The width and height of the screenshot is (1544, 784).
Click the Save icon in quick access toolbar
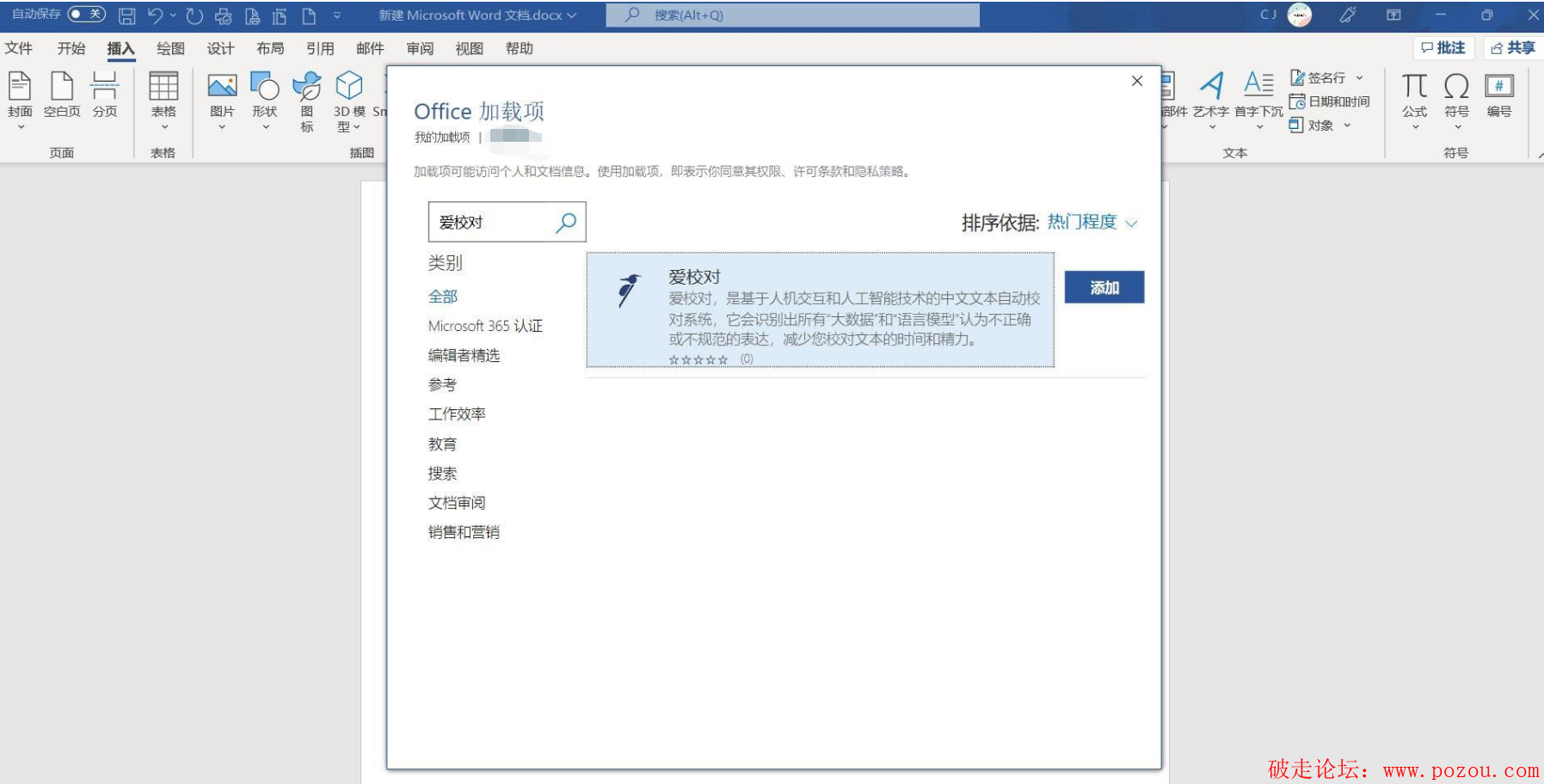(x=126, y=15)
